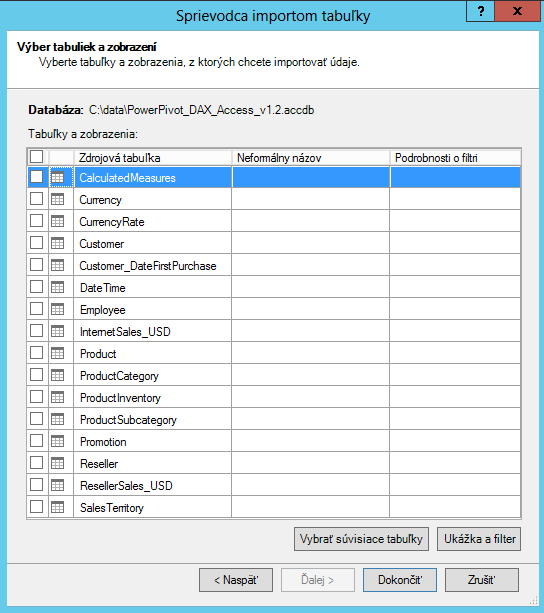
Task: Click the table icon beside Customer row
Action: 57,244
